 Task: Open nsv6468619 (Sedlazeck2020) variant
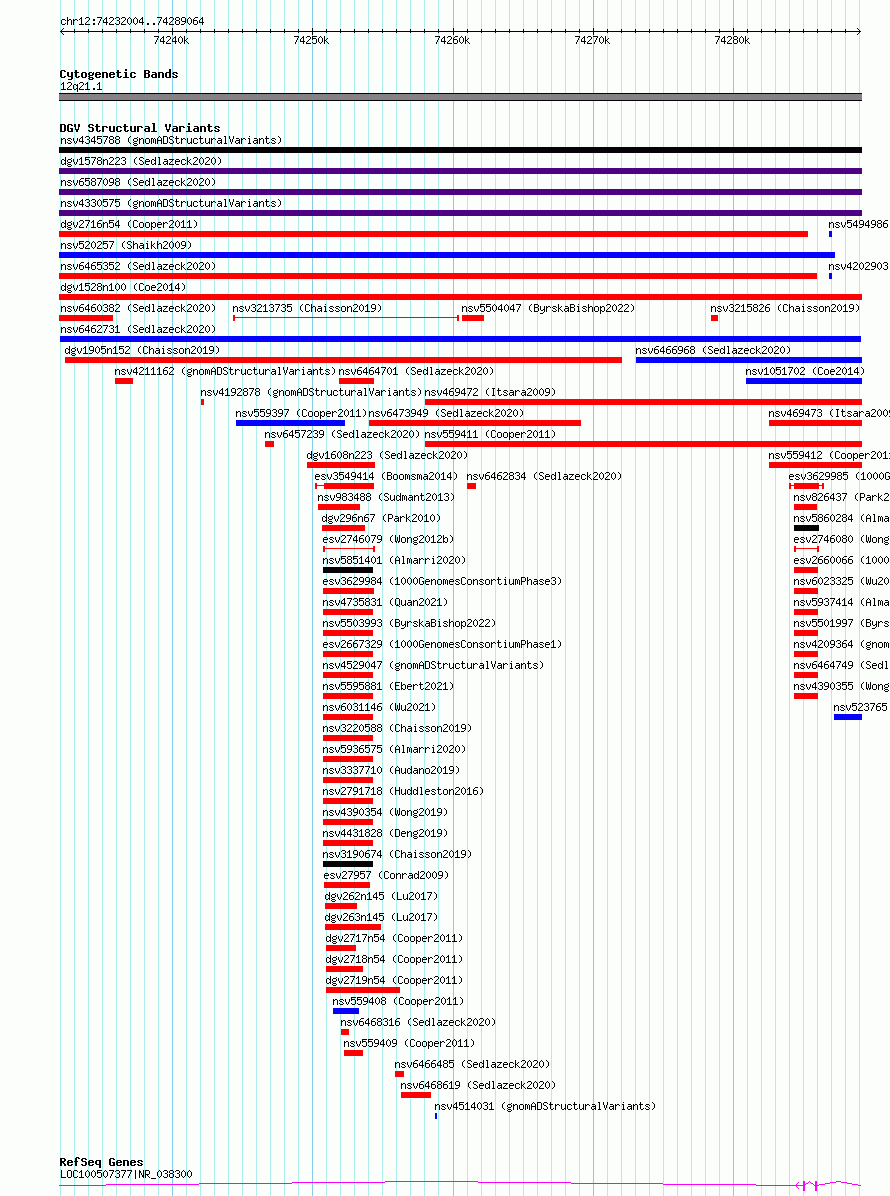click(478, 1085)
